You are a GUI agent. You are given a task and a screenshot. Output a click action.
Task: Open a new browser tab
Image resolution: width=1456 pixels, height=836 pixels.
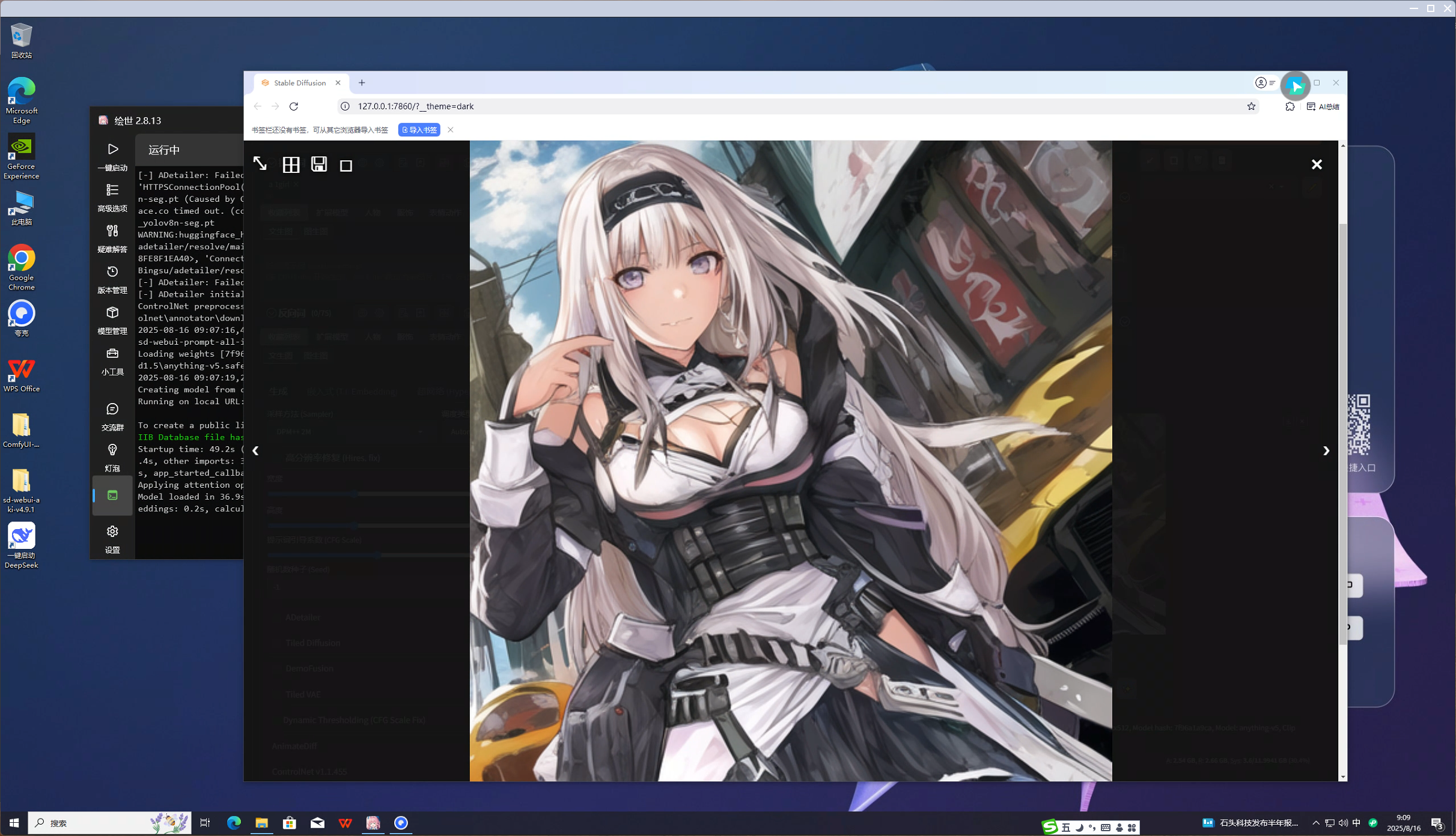[362, 83]
